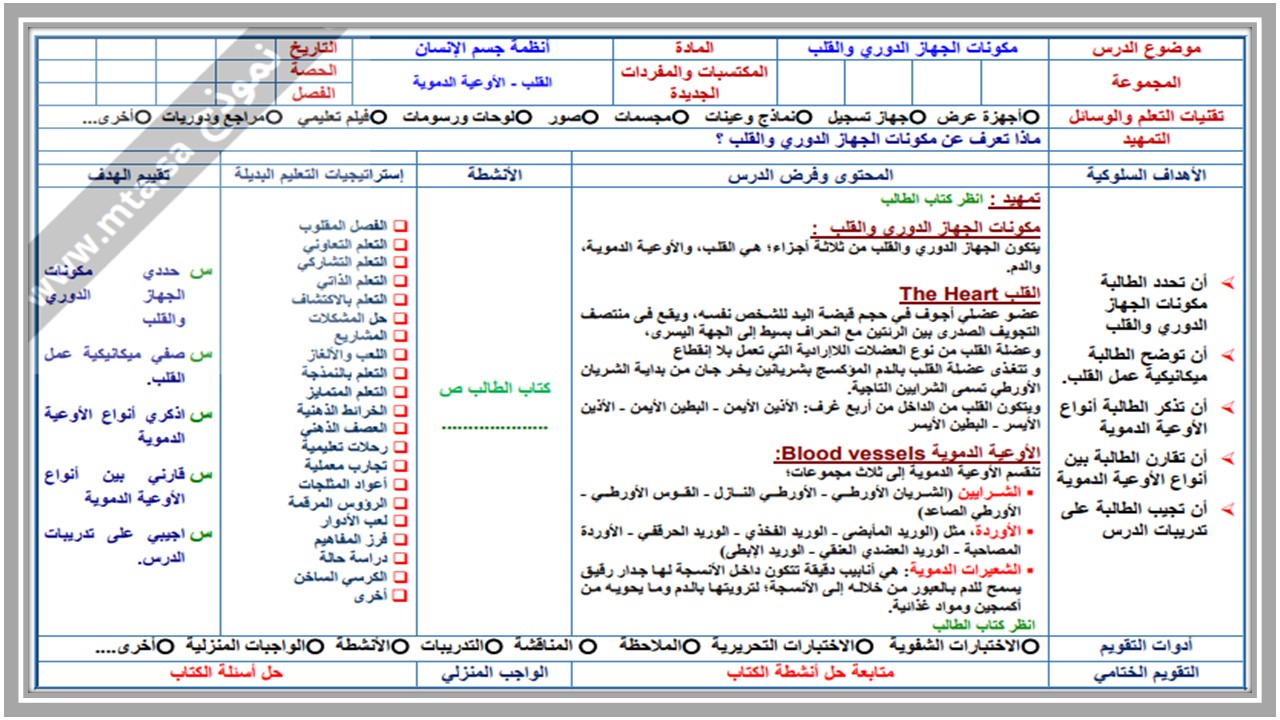Enable the دراسة حالة checkbox
This screenshot has height=720, width=1280.
(x=400, y=558)
